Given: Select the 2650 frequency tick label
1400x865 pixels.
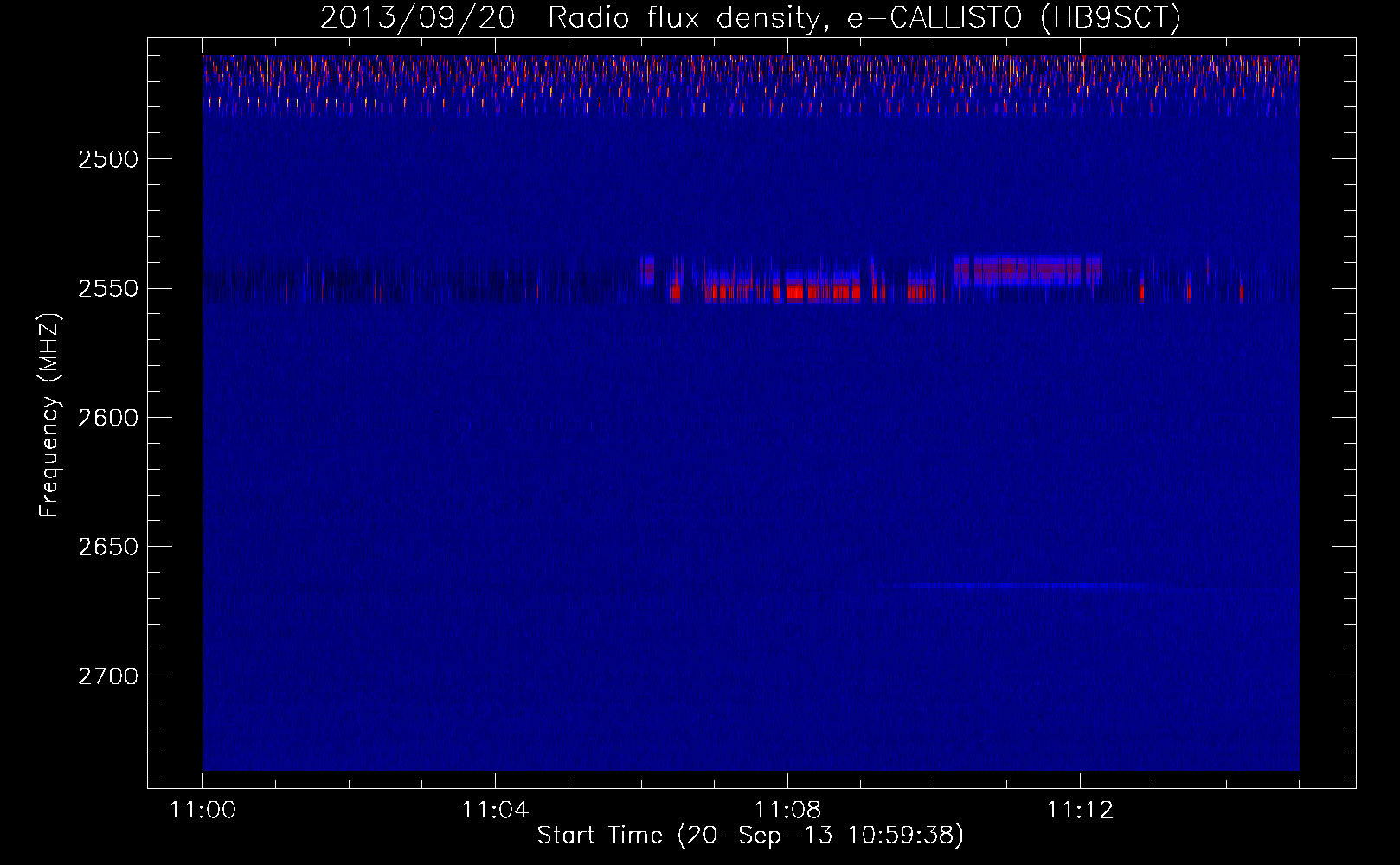Looking at the screenshot, I should [x=108, y=547].
